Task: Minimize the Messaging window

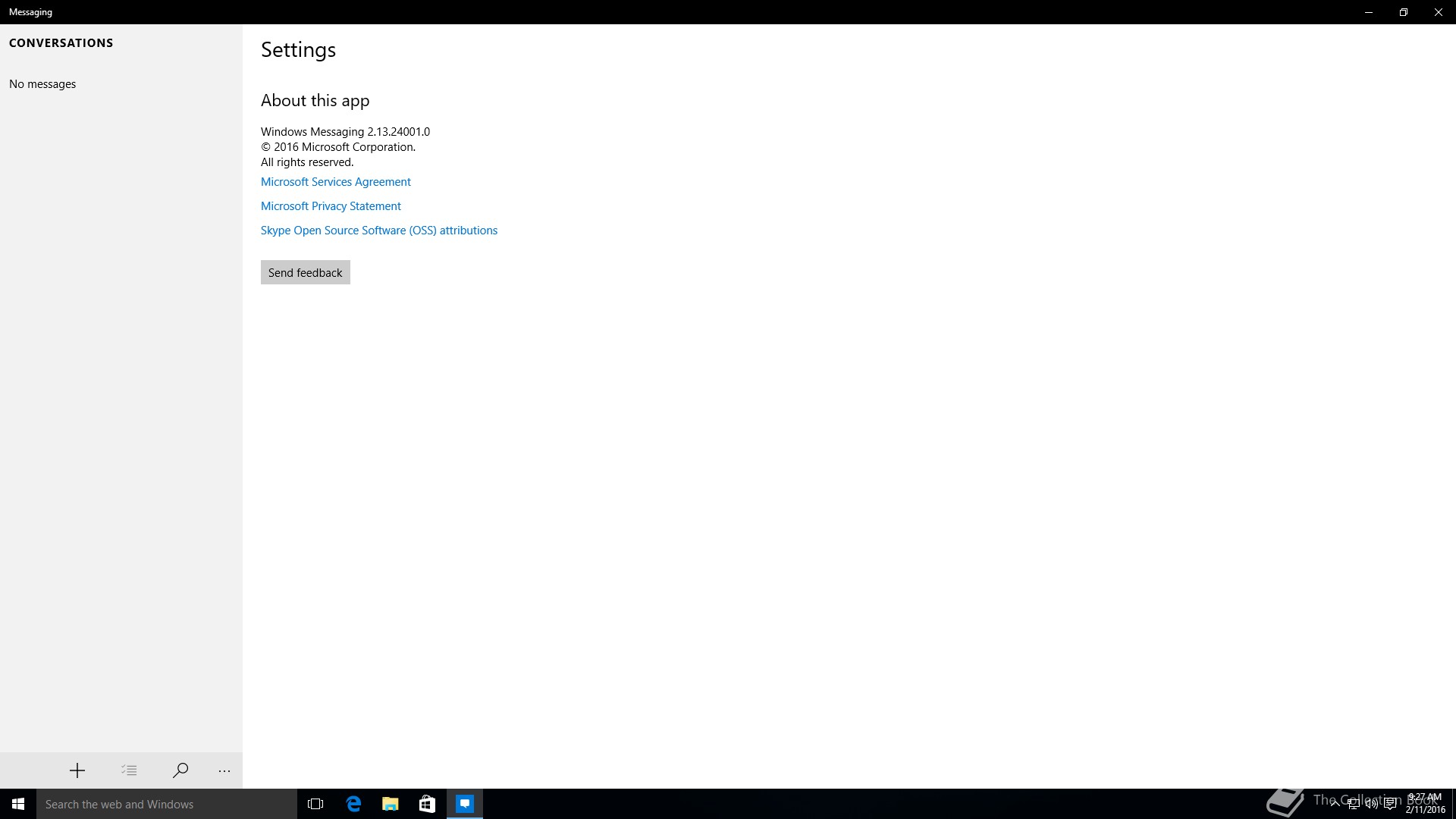Action: 1369,12
